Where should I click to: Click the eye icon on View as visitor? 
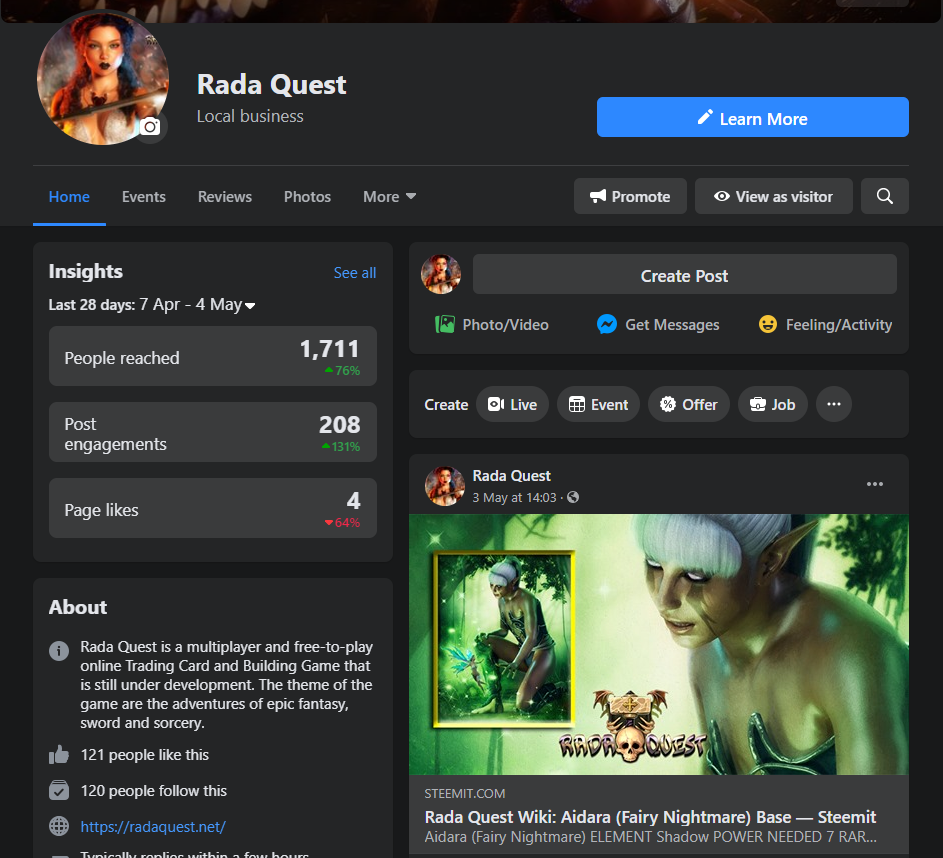[x=722, y=197]
